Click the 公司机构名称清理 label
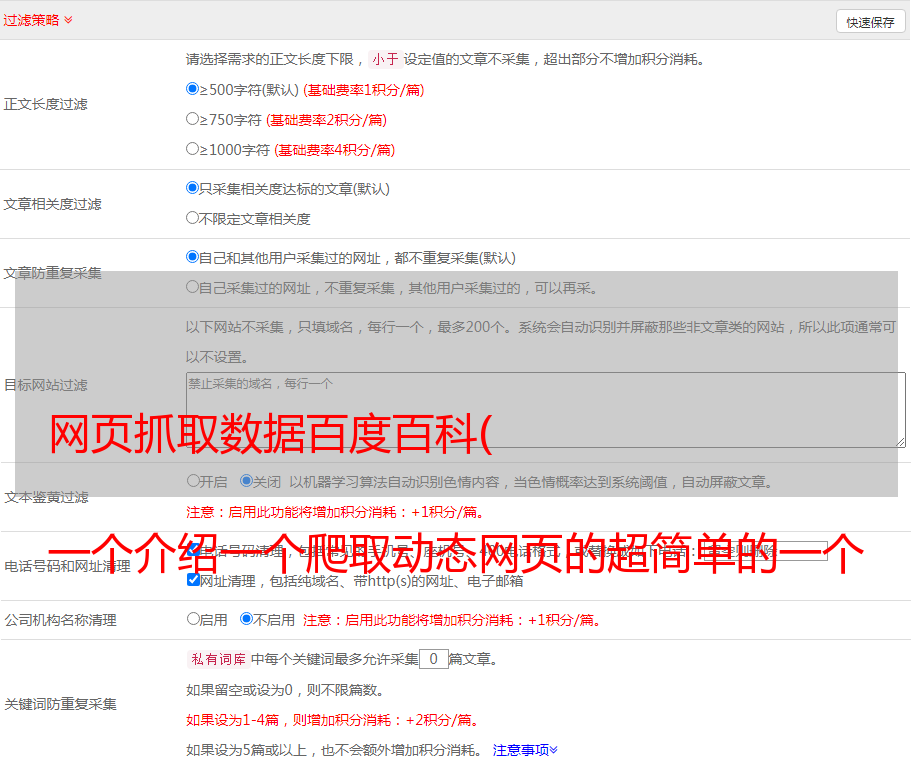This screenshot has width=912, height=768. pyautogui.click(x=60, y=620)
